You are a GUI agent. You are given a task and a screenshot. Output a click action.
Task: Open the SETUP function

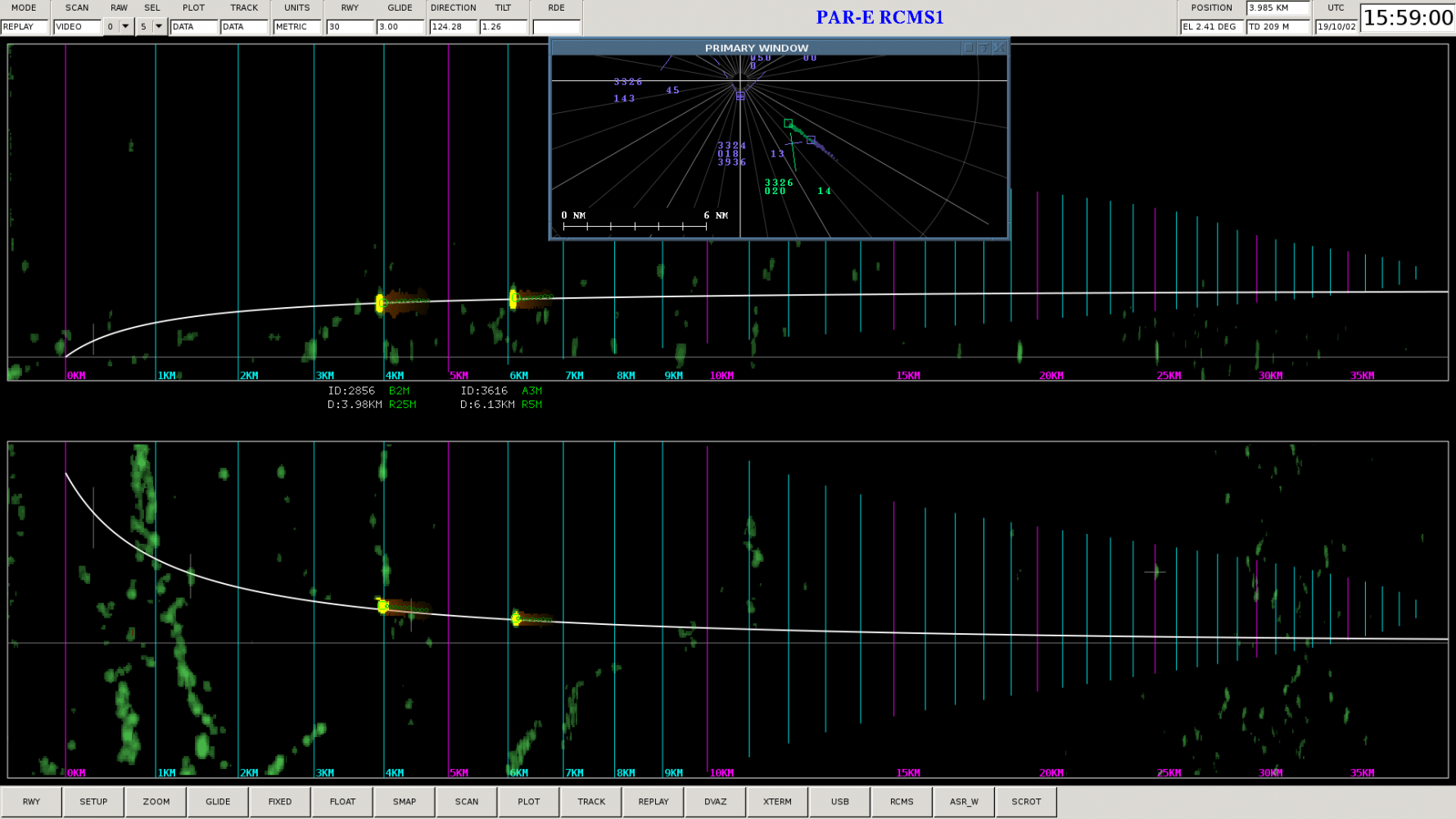click(x=93, y=802)
